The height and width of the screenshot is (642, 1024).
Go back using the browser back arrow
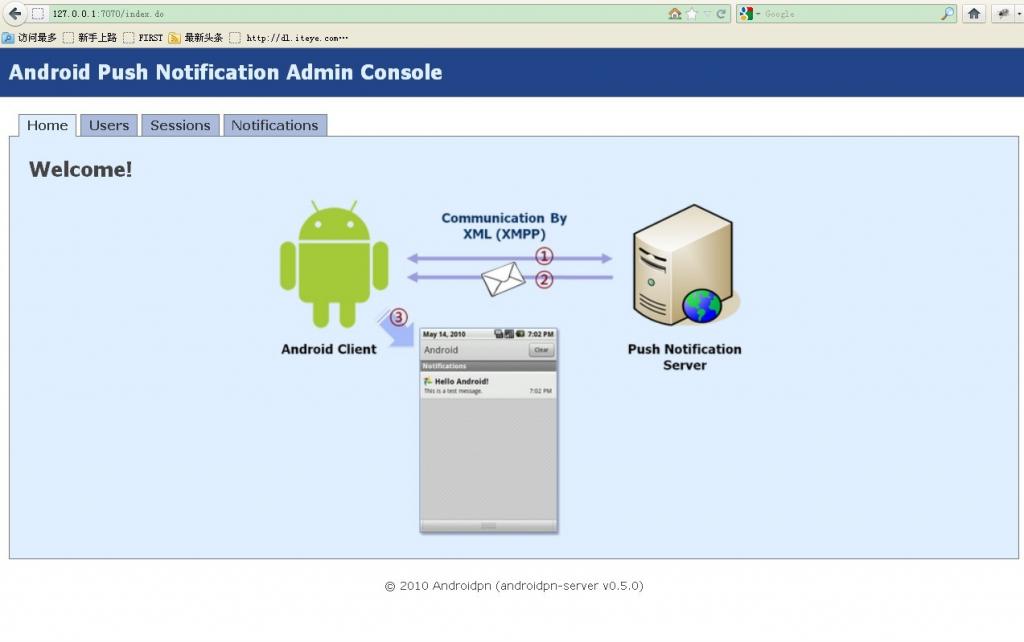(14, 13)
